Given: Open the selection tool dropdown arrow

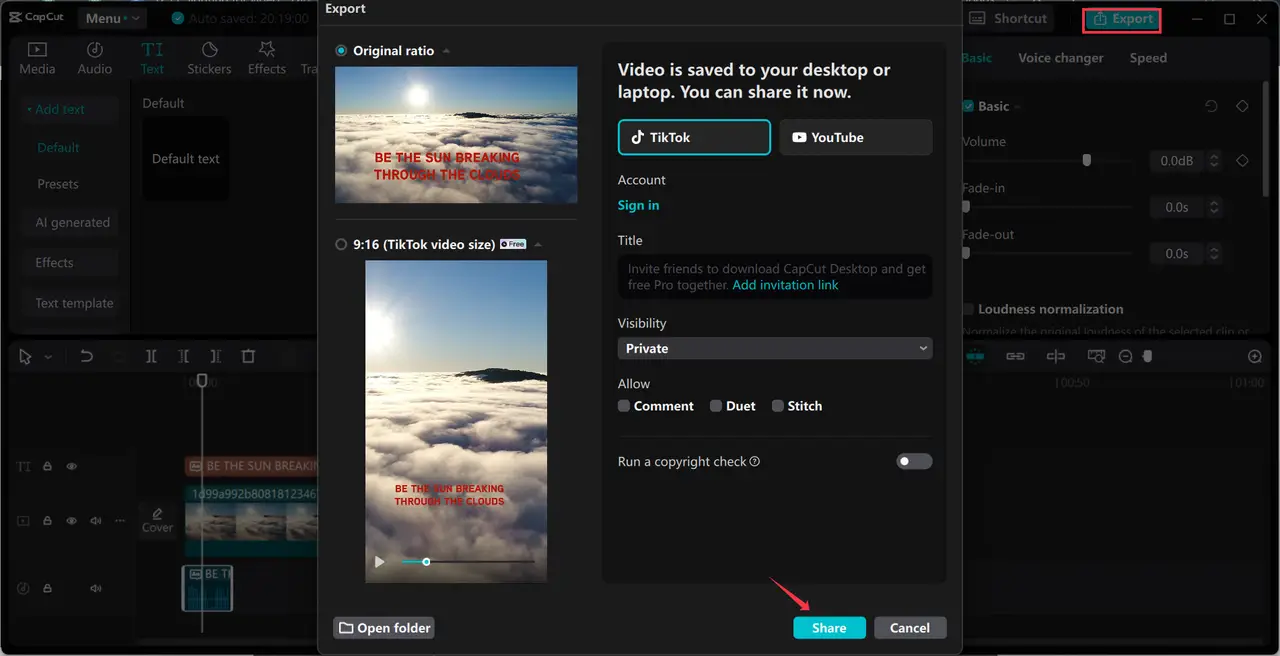Looking at the screenshot, I should (x=48, y=356).
